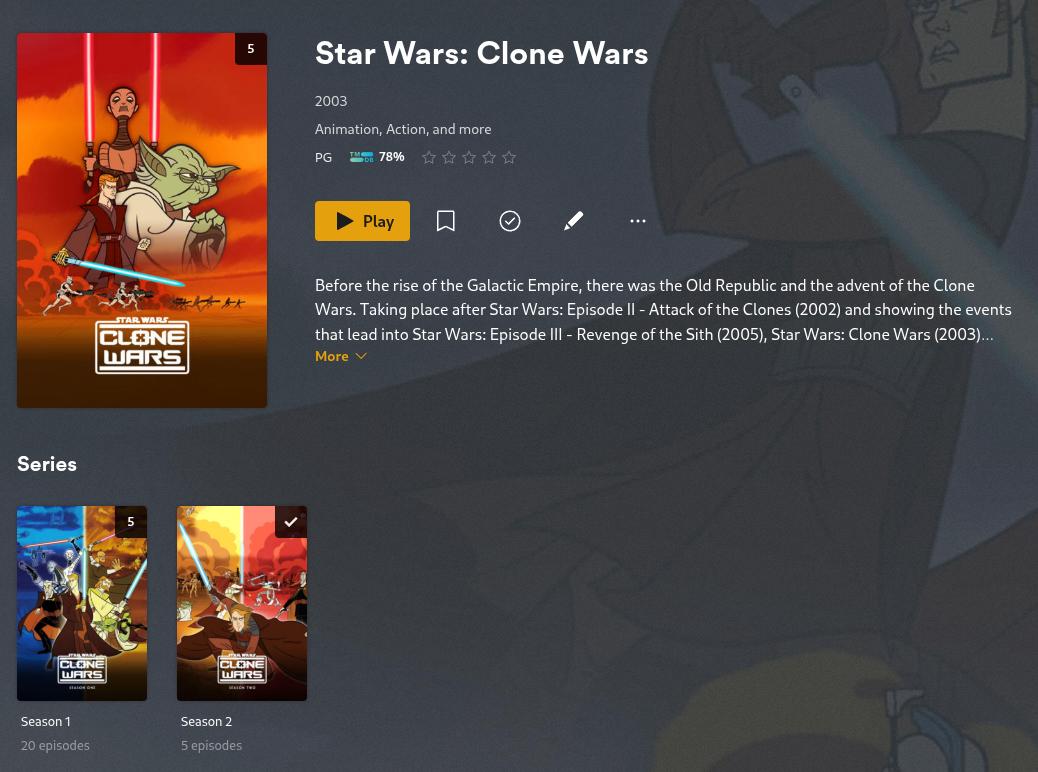This screenshot has width=1038, height=772.
Task: Mark show as watched checkmark circle
Action: [x=510, y=221]
